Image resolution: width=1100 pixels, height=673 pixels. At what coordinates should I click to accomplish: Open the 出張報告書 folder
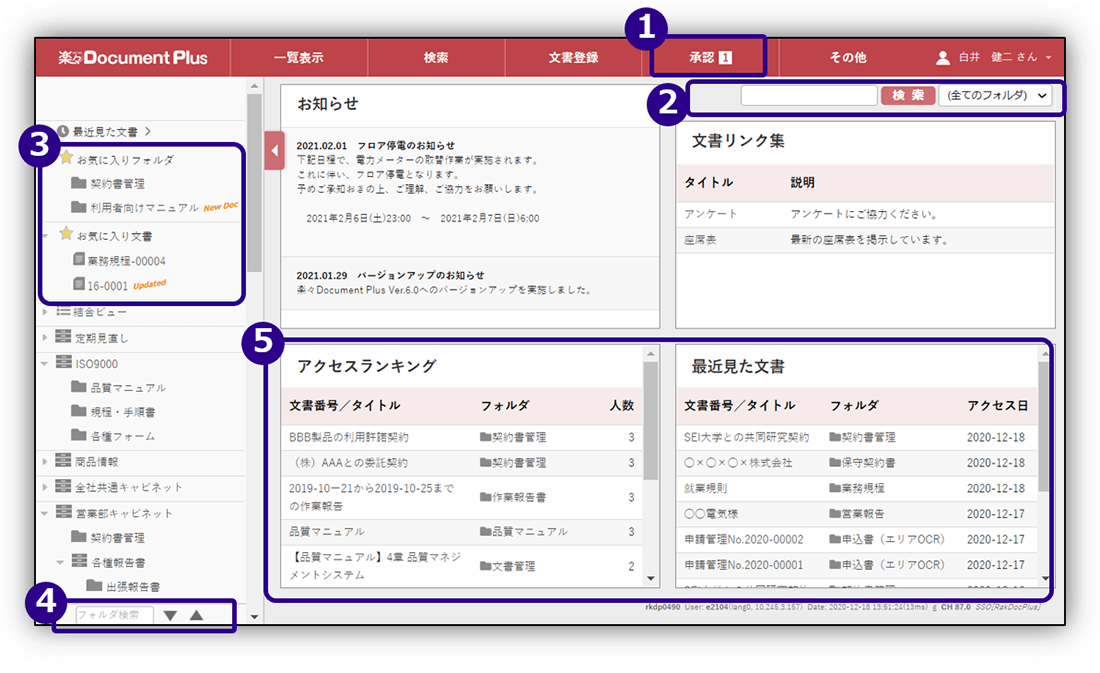pyautogui.click(x=133, y=587)
